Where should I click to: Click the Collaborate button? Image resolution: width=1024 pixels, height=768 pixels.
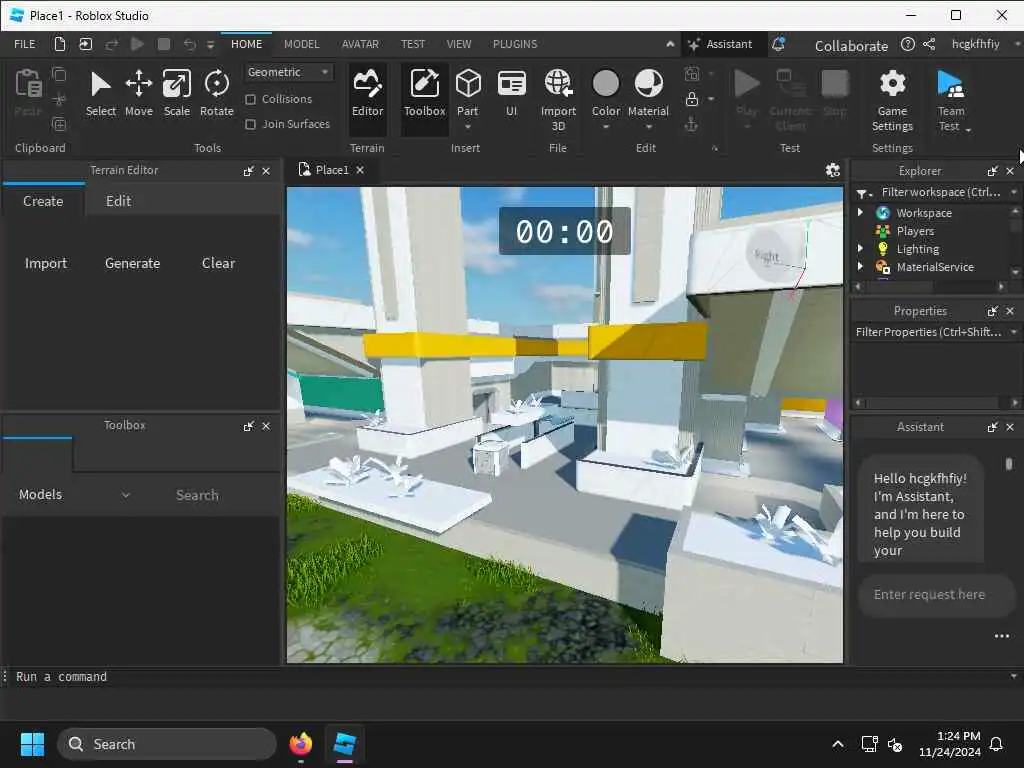click(851, 46)
